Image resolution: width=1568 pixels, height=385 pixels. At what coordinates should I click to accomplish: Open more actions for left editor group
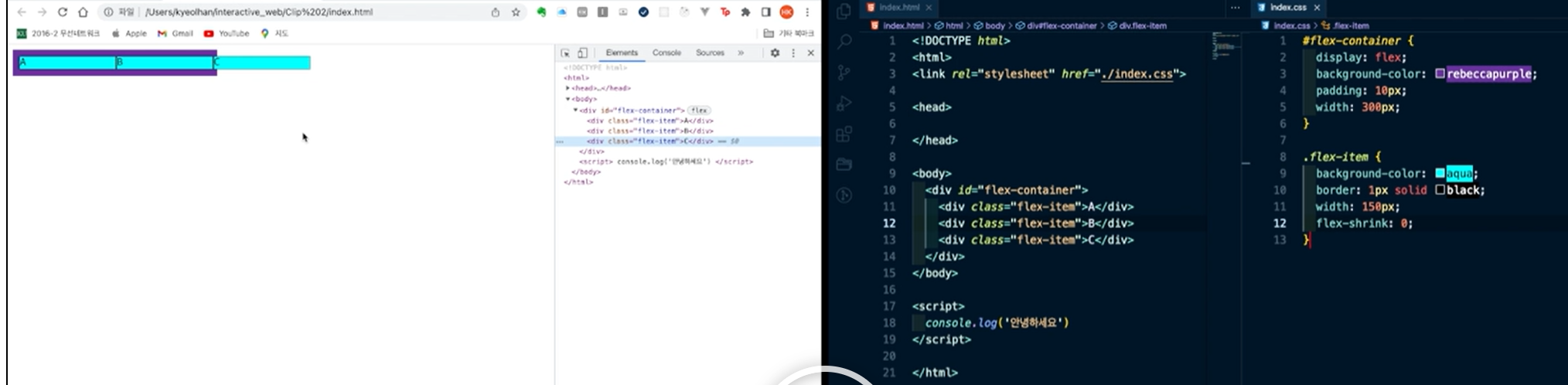[1236, 8]
